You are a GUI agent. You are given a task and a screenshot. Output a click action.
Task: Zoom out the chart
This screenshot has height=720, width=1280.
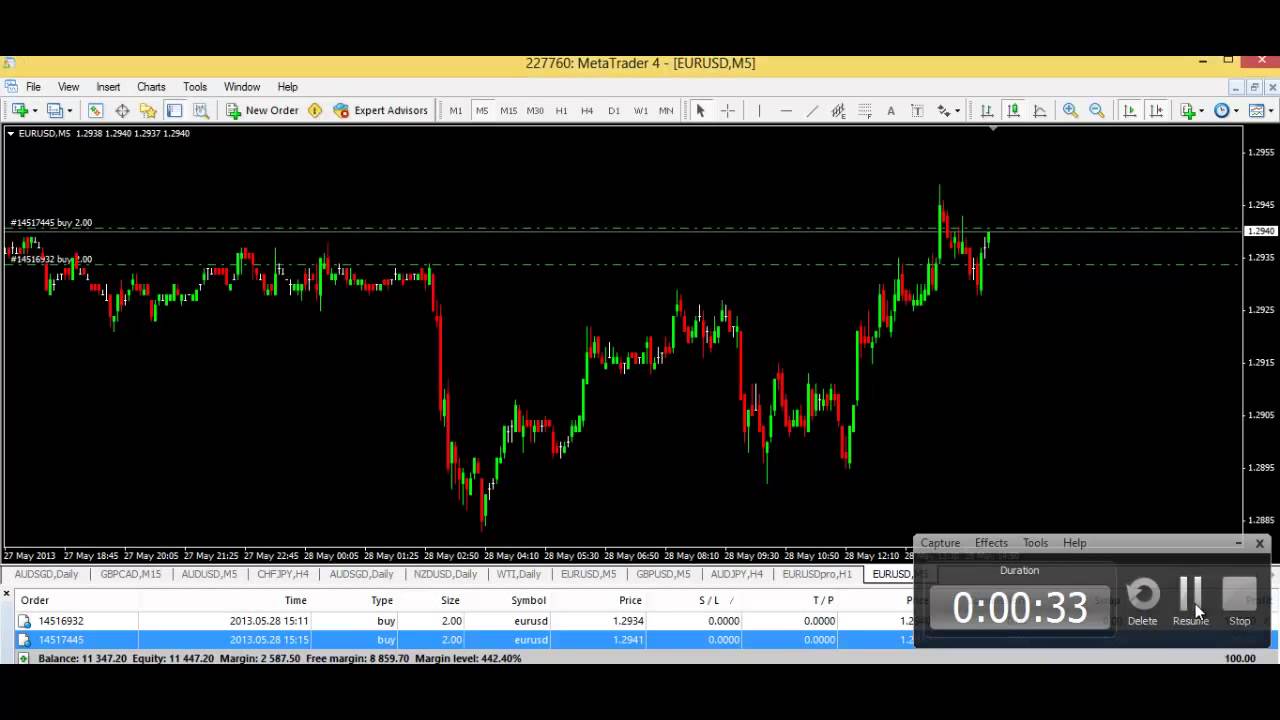coord(1097,110)
